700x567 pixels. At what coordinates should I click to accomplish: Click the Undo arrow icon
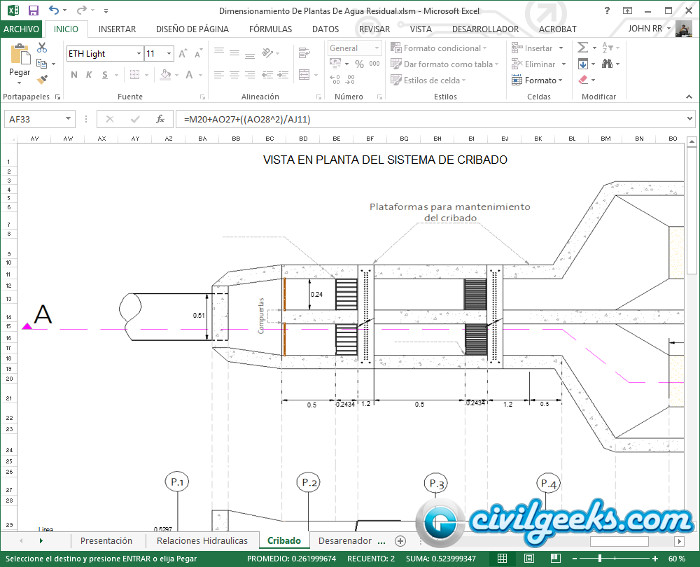click(53, 10)
